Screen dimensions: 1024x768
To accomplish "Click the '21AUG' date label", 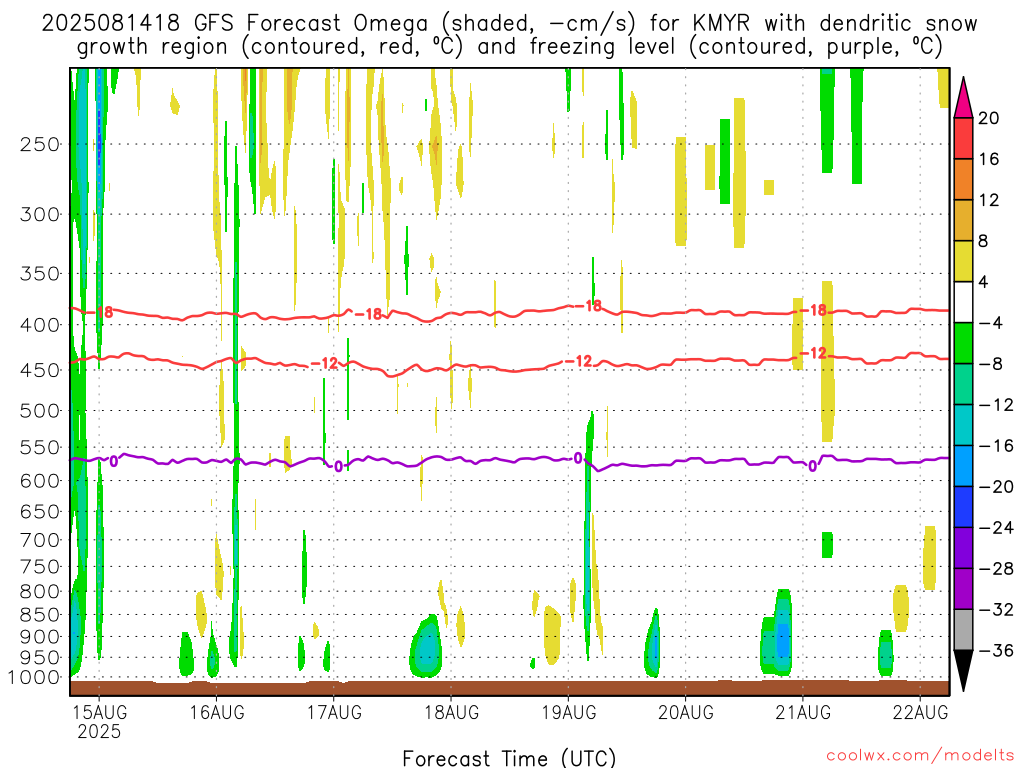I will (x=803, y=712).
